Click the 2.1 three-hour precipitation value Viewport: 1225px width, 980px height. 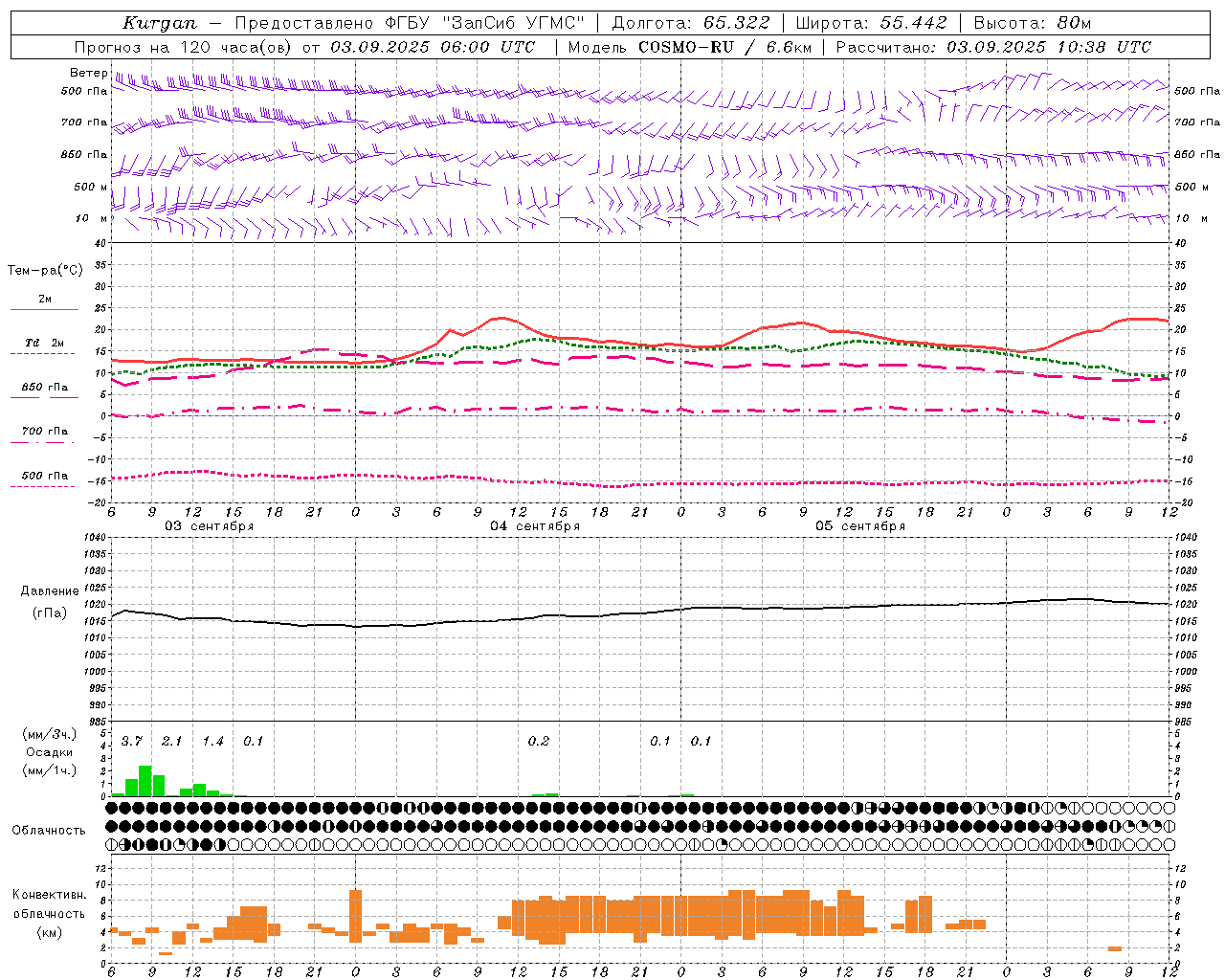tap(171, 741)
